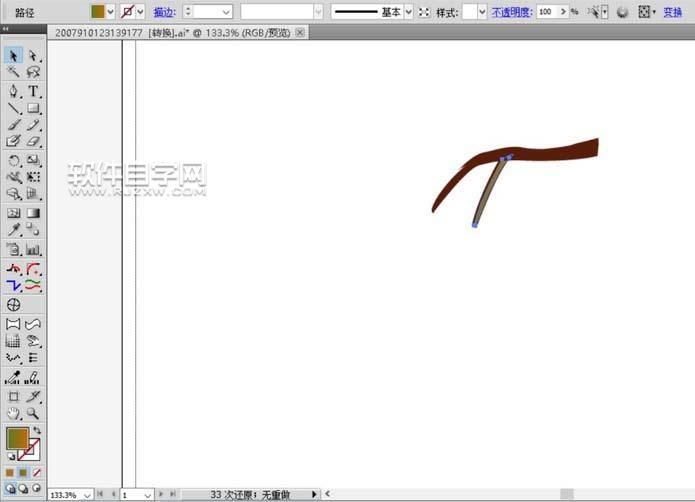This screenshot has width=695, height=502.
Task: Set fill to None in toolbox
Action: [37, 472]
